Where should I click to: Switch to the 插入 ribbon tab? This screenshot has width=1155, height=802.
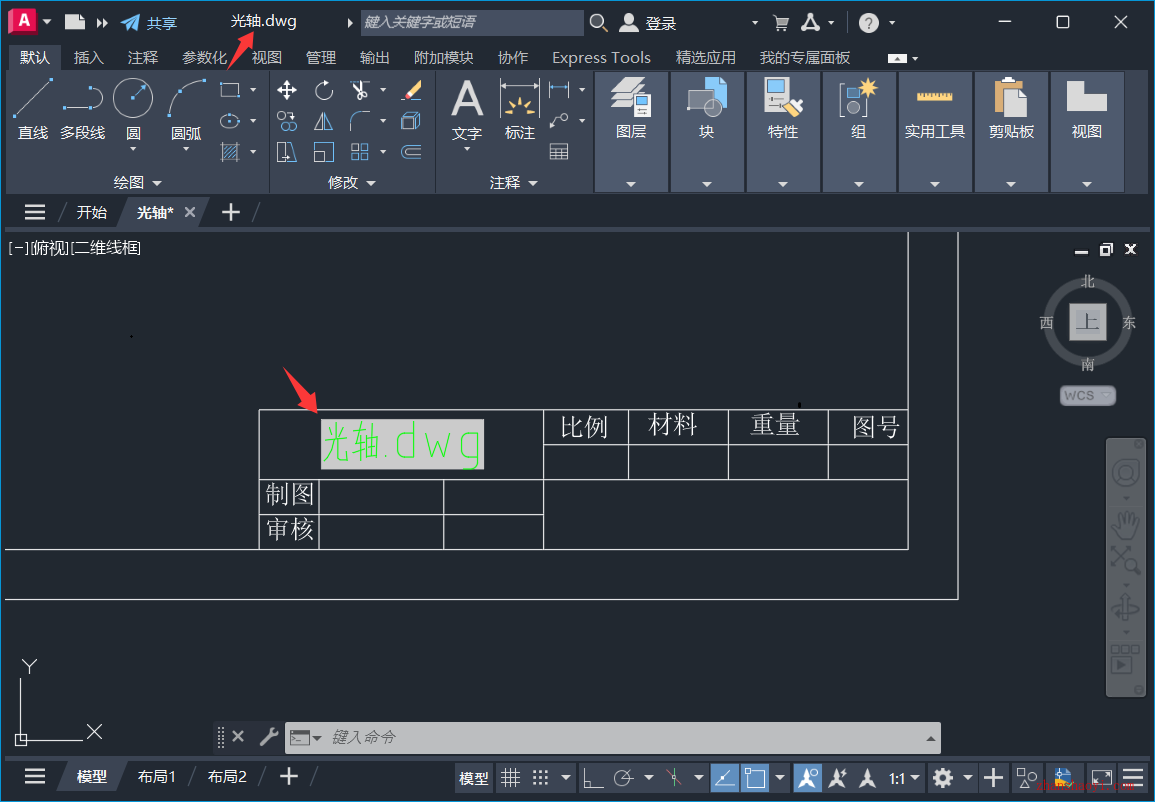click(88, 57)
